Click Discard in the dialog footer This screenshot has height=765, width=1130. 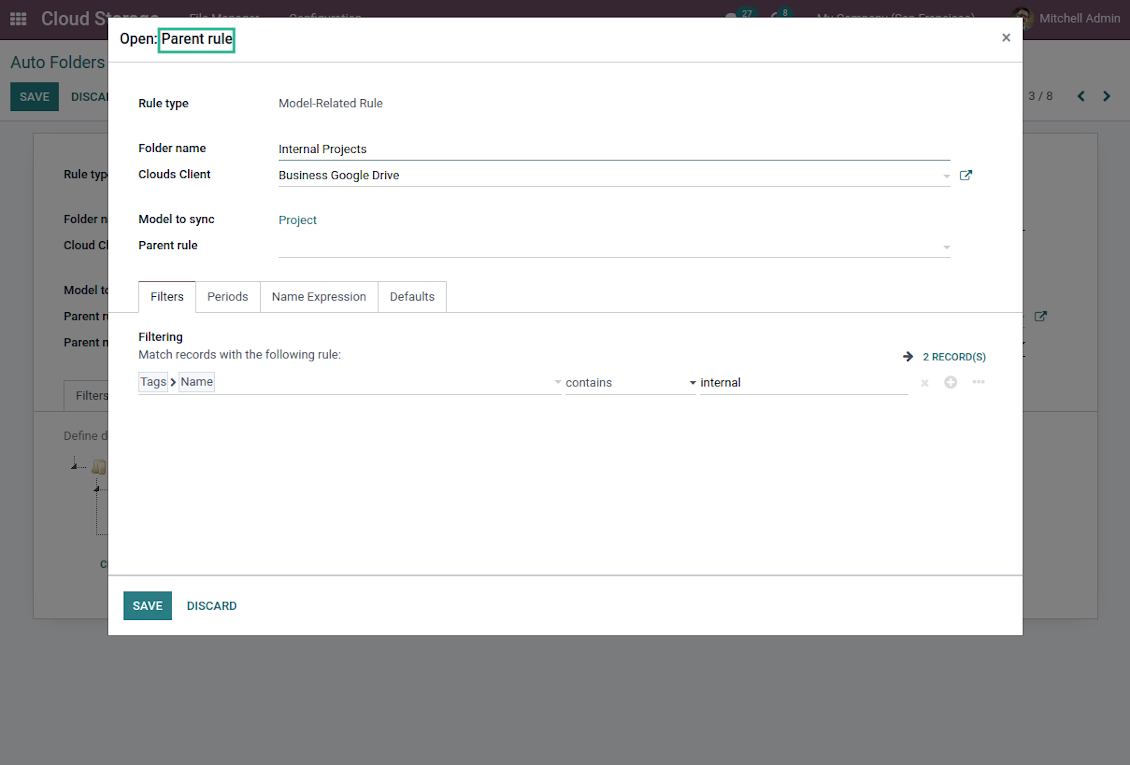[x=212, y=606]
